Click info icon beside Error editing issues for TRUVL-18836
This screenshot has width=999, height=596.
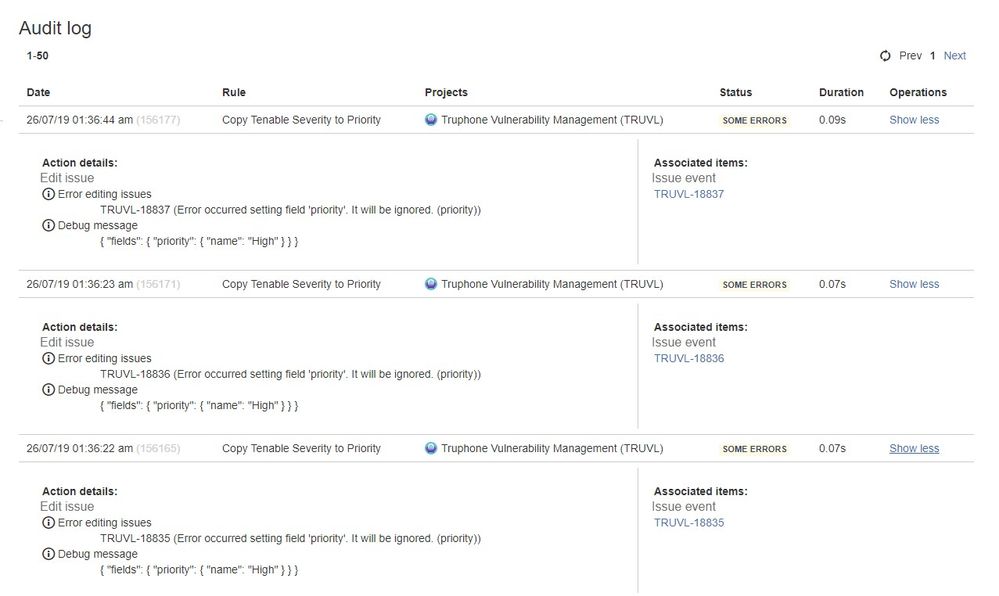(48, 358)
